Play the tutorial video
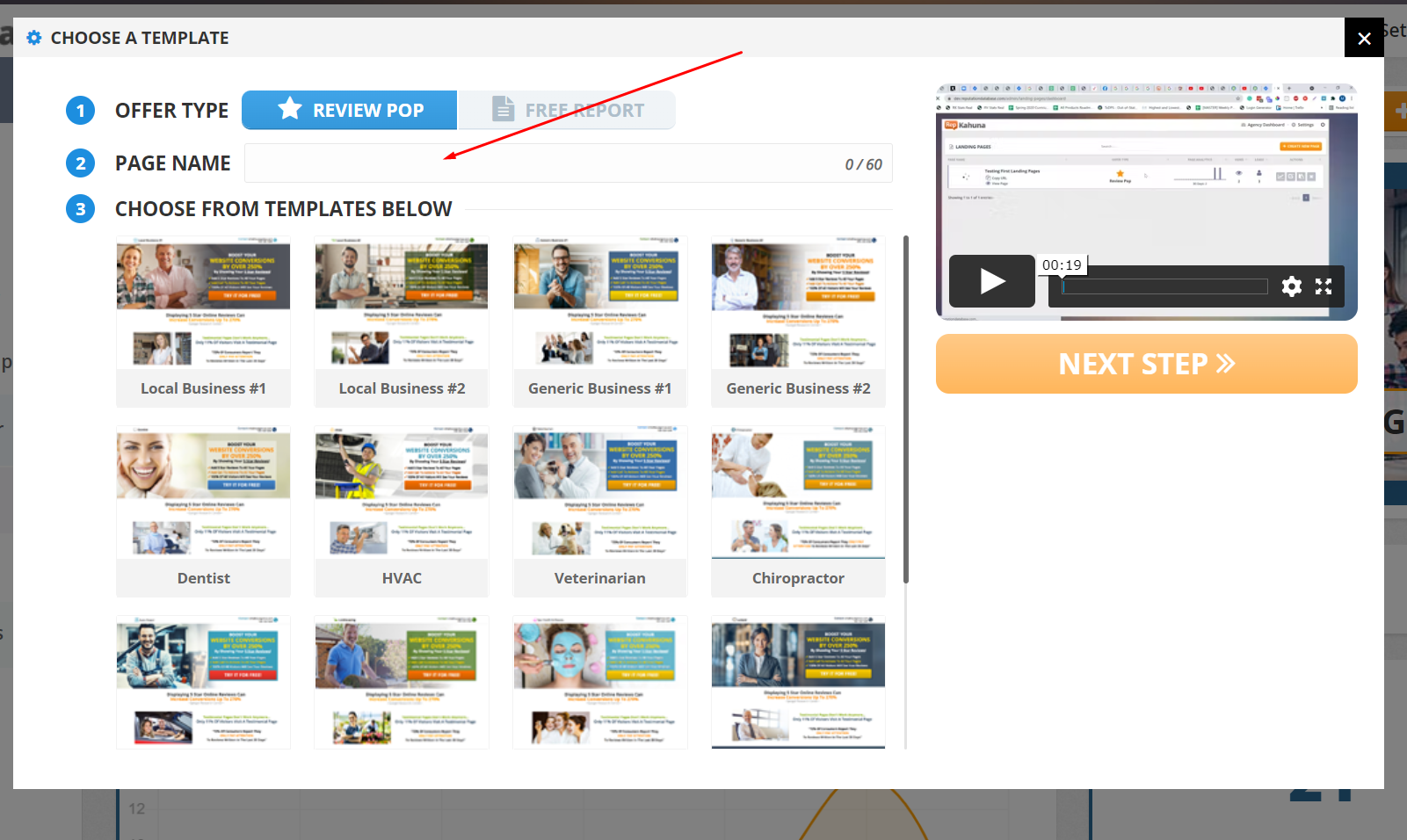This screenshot has width=1407, height=840. coord(991,281)
